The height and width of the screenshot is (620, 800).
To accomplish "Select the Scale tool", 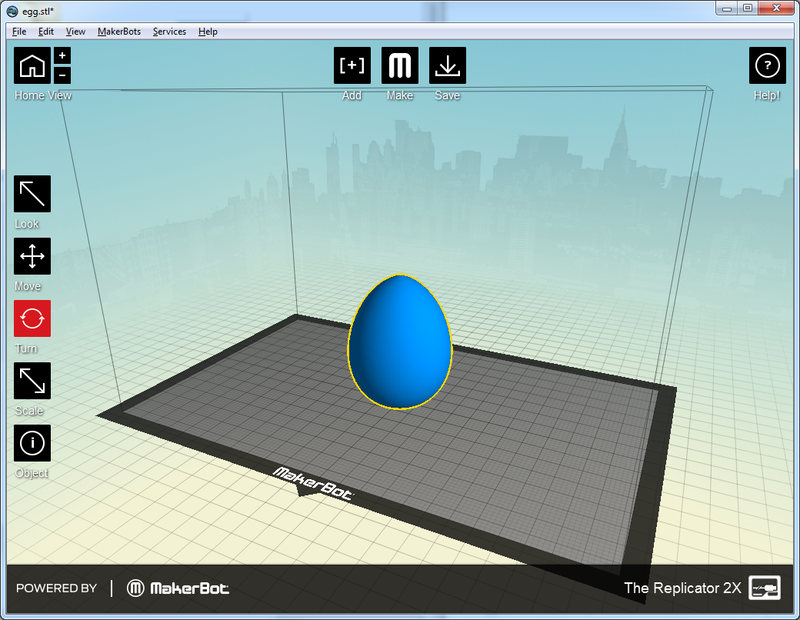I will pyautogui.click(x=32, y=381).
